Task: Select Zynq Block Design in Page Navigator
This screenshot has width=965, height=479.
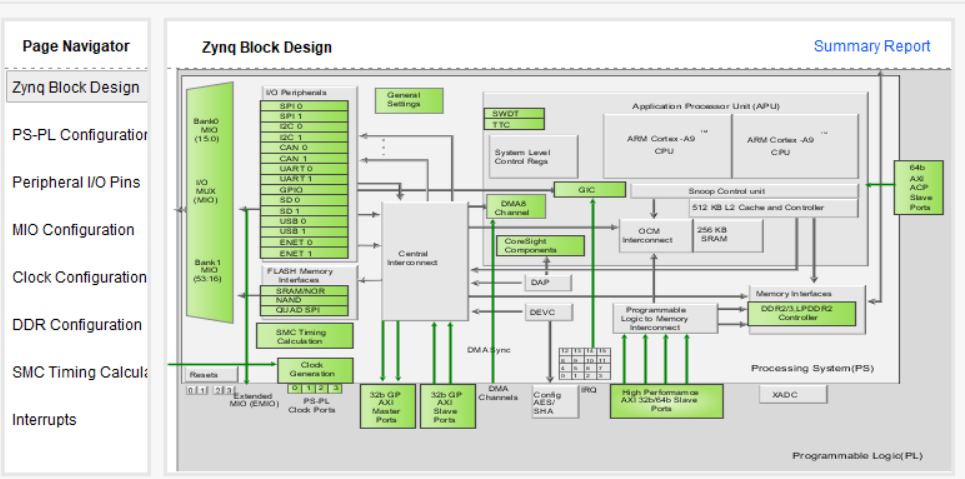Action: coord(76,87)
